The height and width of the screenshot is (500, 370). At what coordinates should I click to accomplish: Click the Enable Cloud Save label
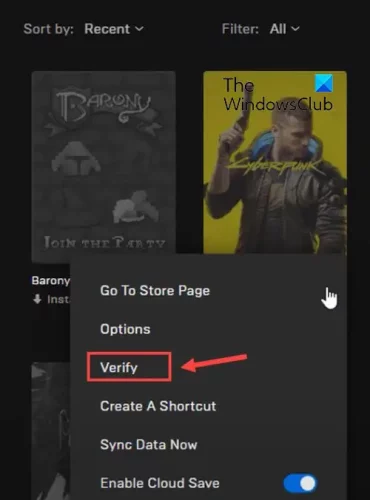tap(160, 483)
